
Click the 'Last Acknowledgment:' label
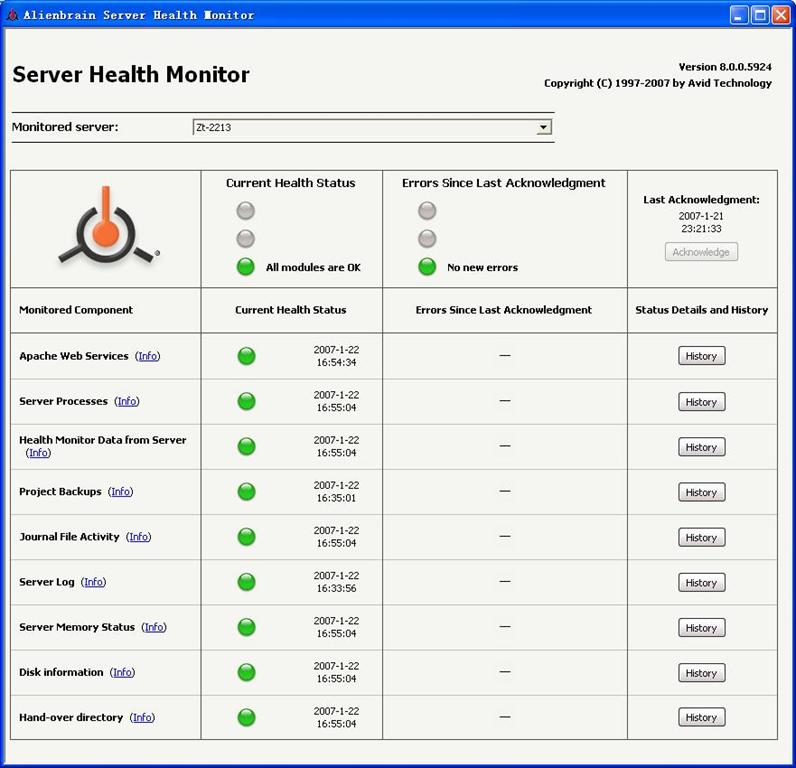coord(701,199)
